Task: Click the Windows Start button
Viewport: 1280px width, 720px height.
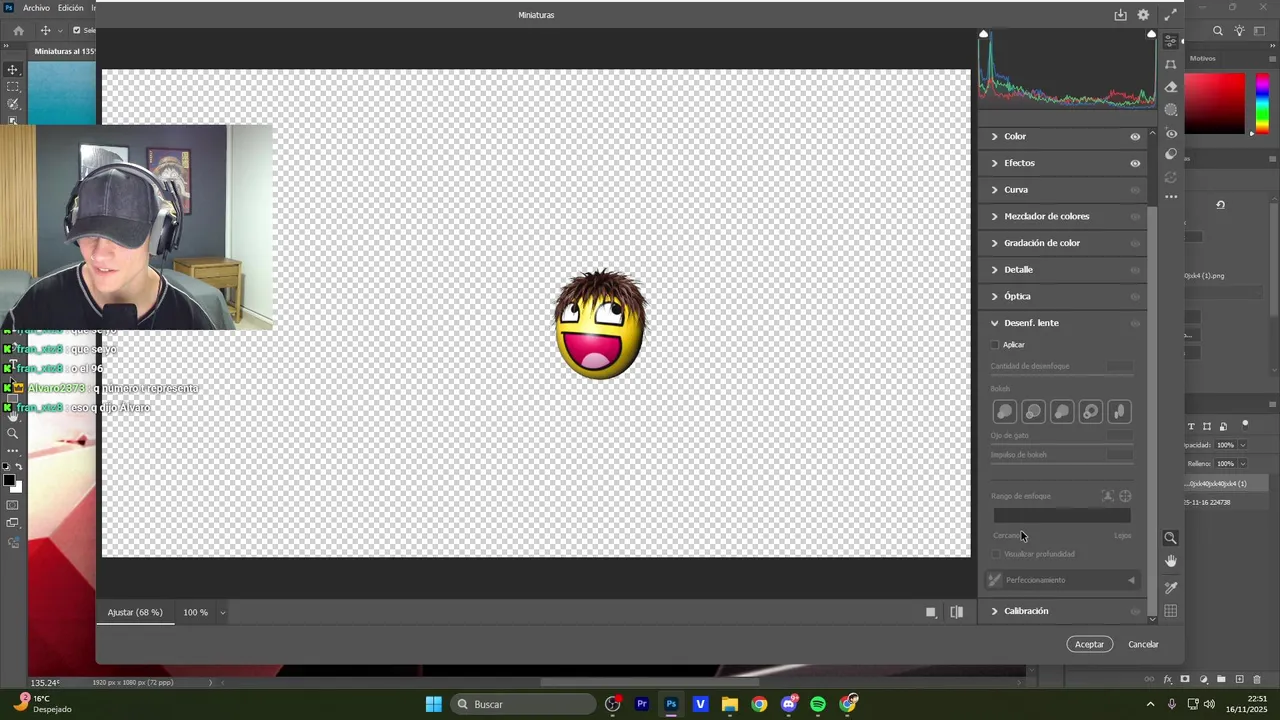Action: tap(434, 704)
